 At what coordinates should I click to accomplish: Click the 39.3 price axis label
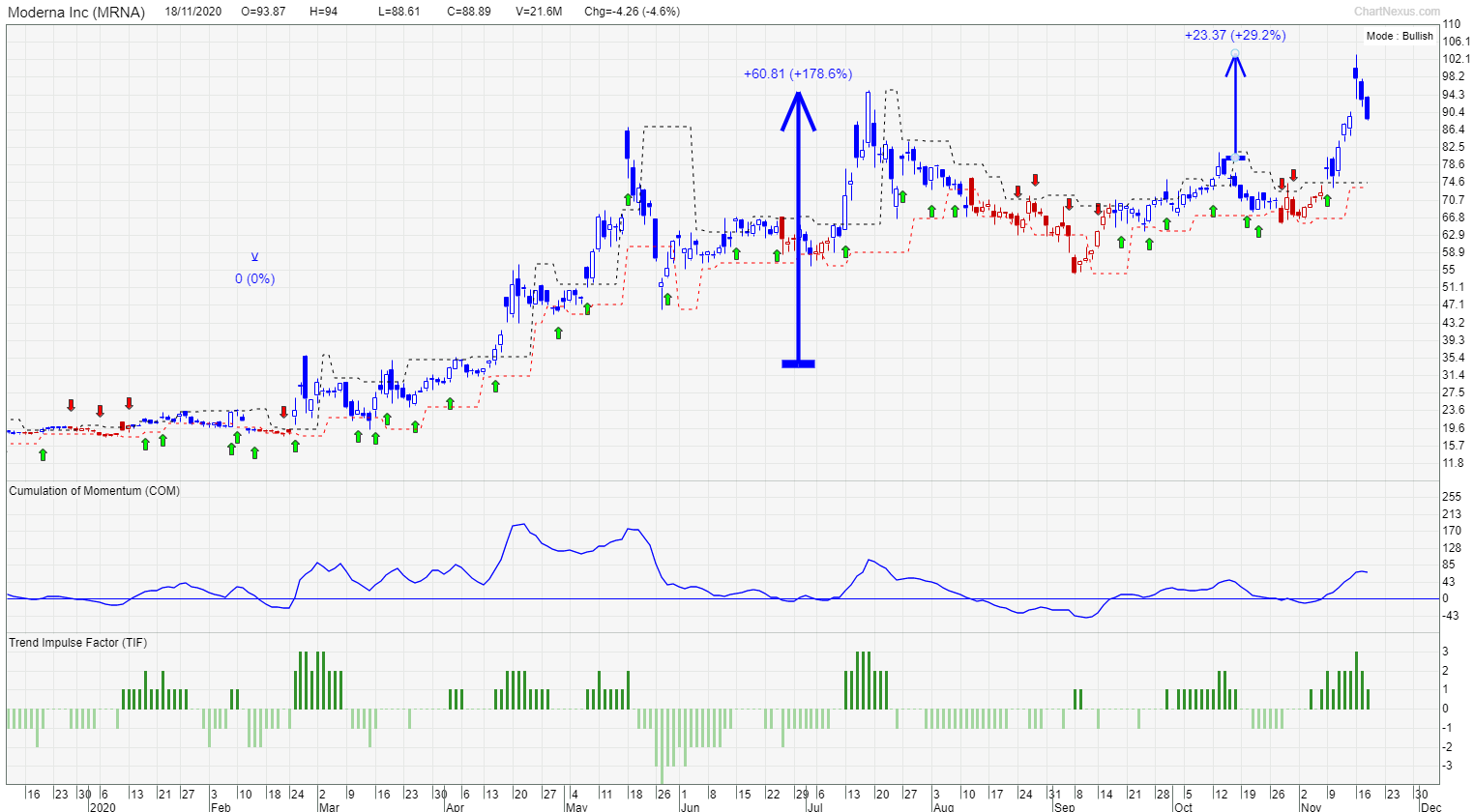click(1454, 339)
